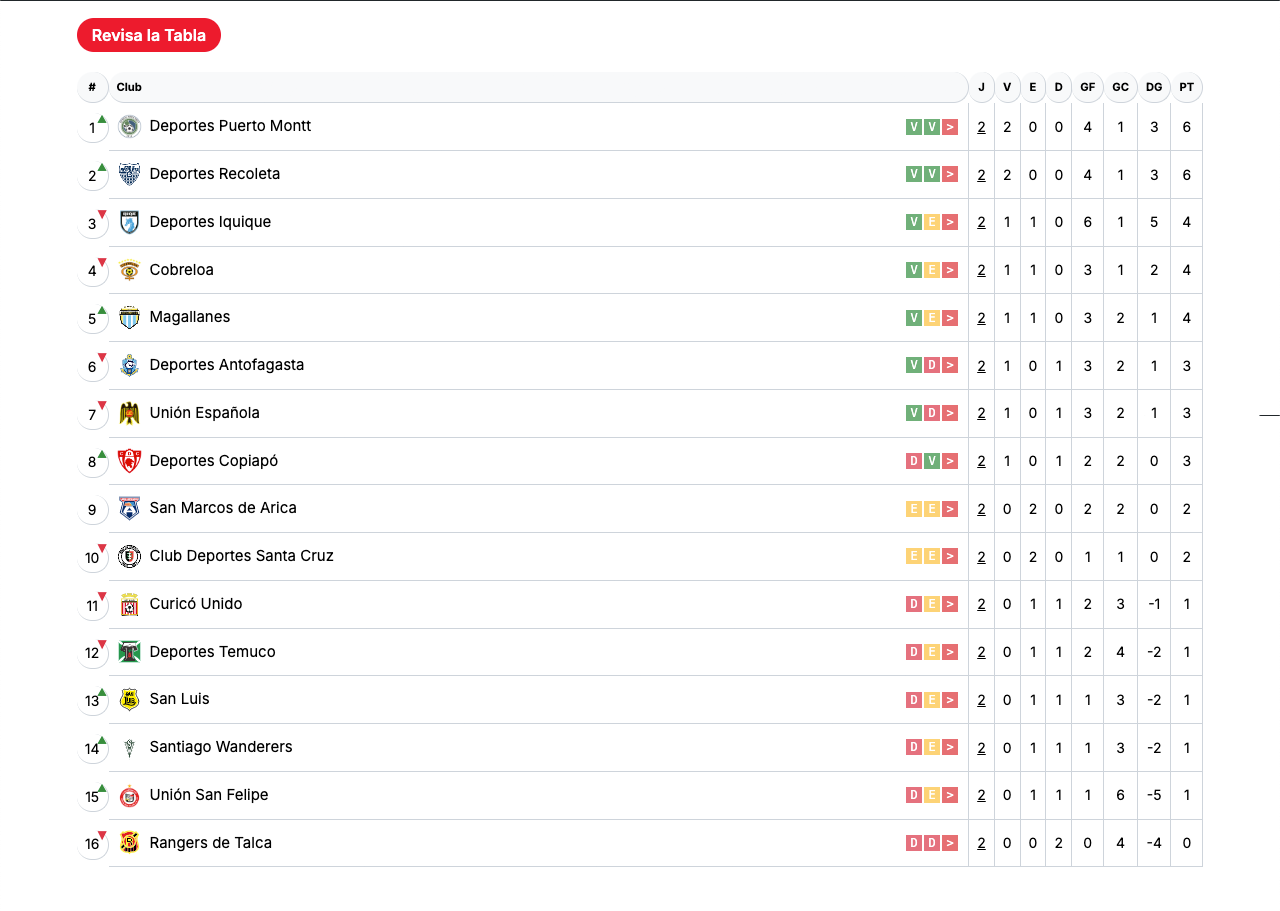Viewport: 1280px width, 911px height.
Task: Click the Deportes Copiapó club crest
Action: [x=129, y=461]
